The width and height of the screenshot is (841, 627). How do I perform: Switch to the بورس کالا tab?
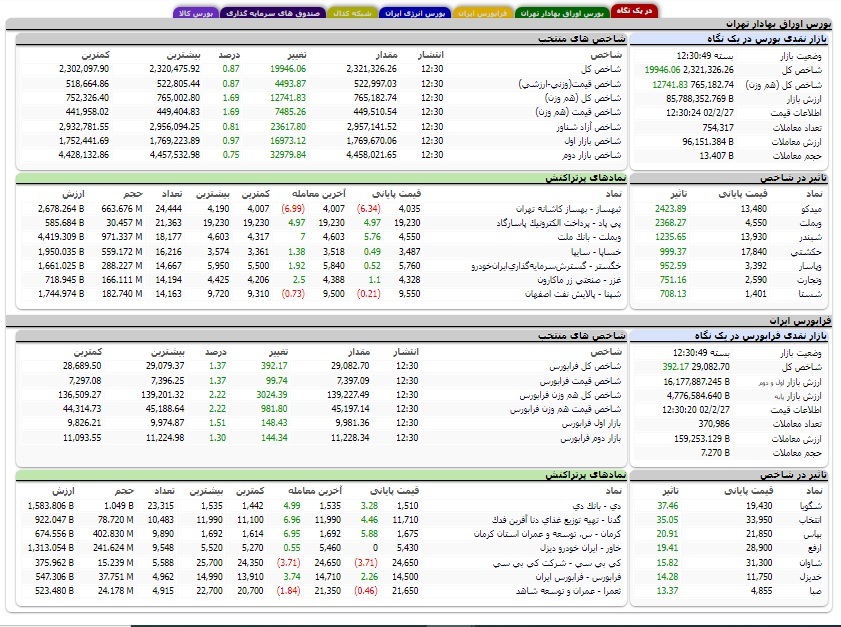[x=195, y=13]
